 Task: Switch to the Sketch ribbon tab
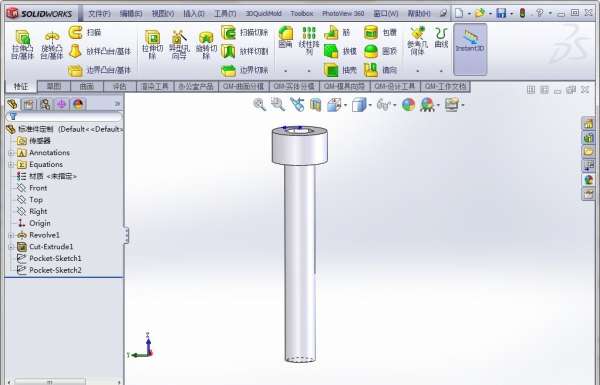pyautogui.click(x=54, y=86)
